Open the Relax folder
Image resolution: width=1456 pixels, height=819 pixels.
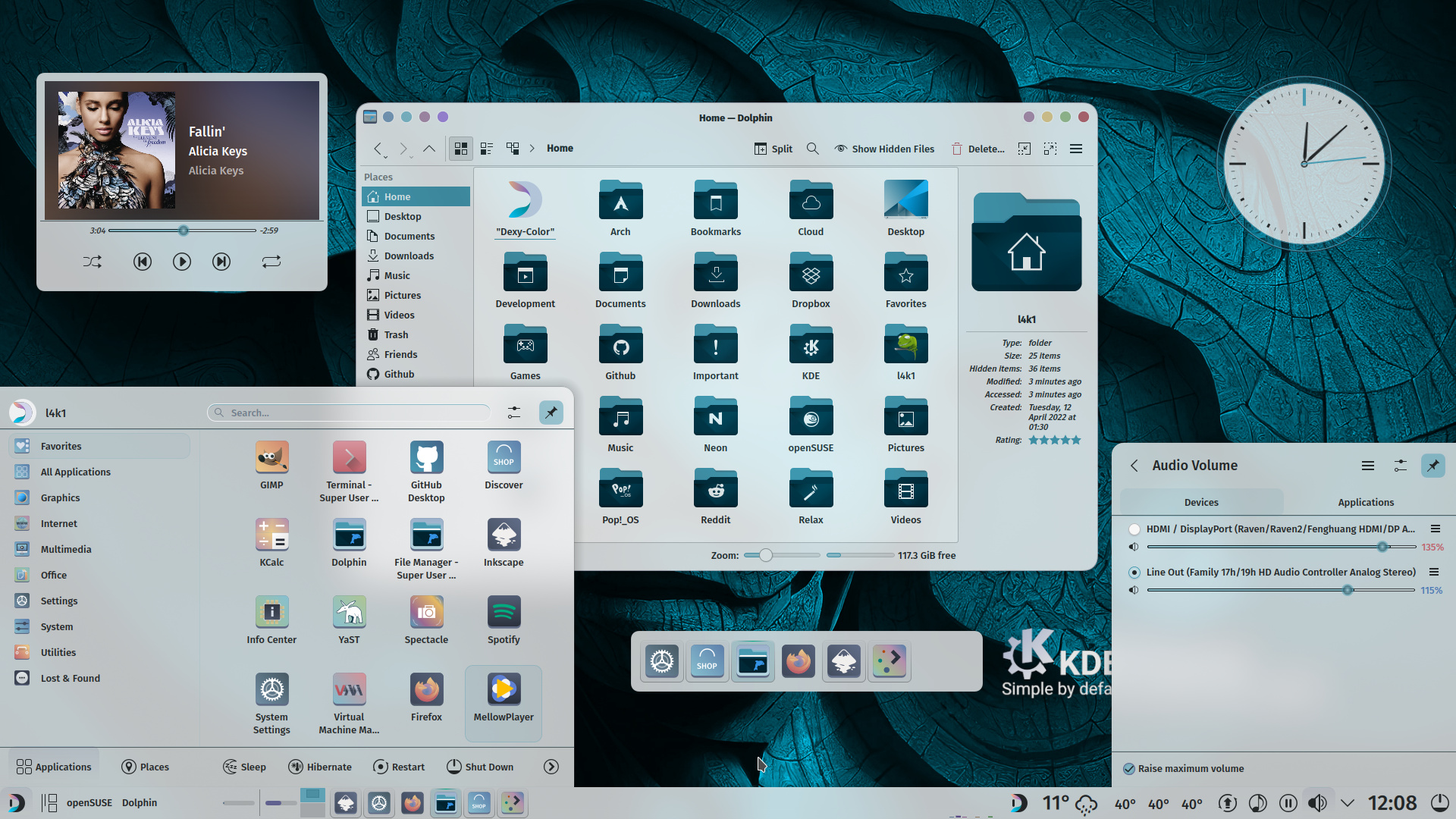coord(811,496)
